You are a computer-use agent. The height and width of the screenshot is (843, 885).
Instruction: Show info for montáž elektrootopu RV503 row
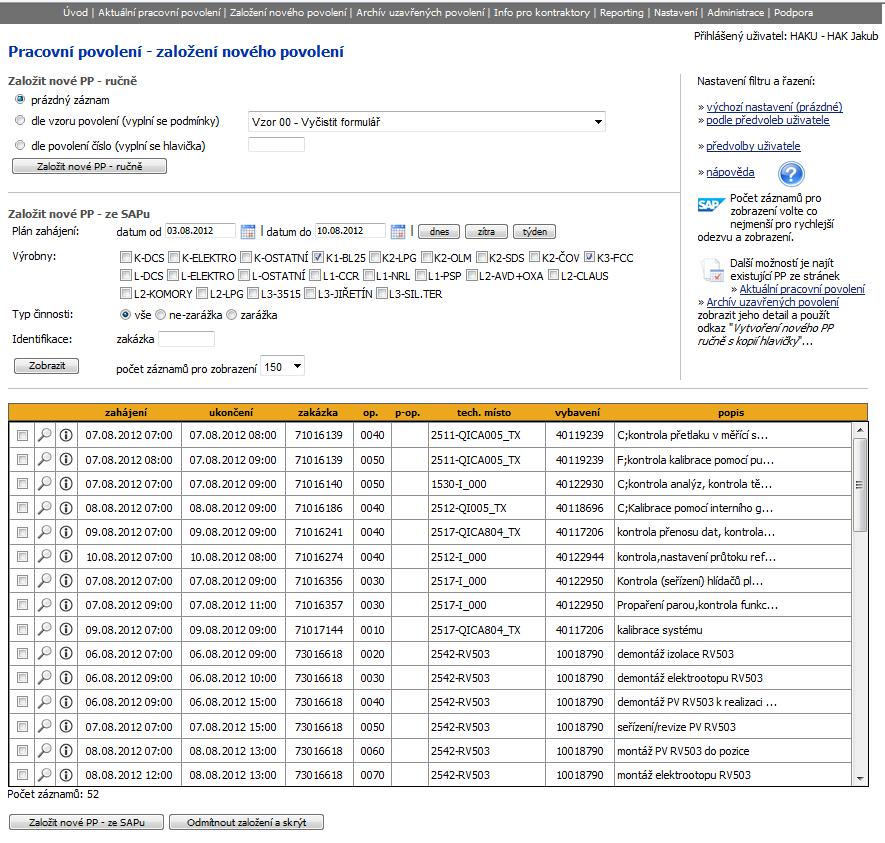[x=66, y=775]
